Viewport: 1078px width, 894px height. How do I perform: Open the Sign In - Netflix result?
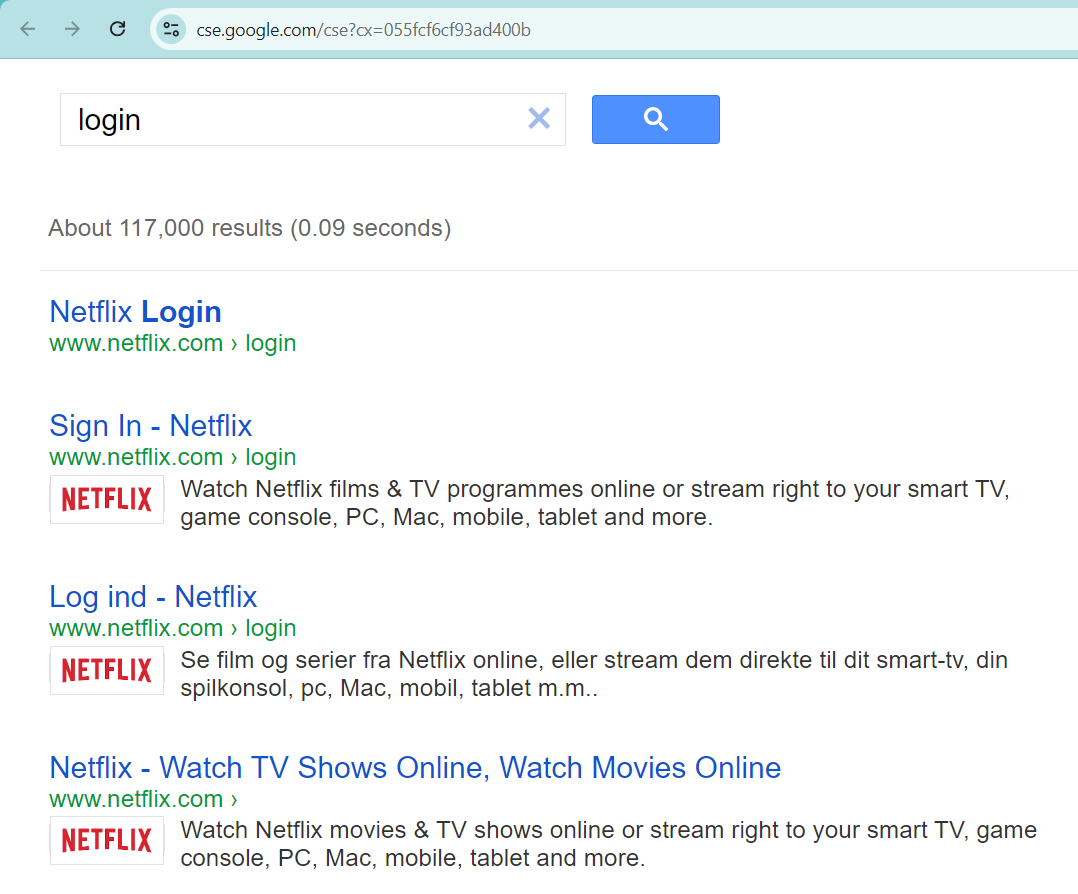(x=150, y=425)
